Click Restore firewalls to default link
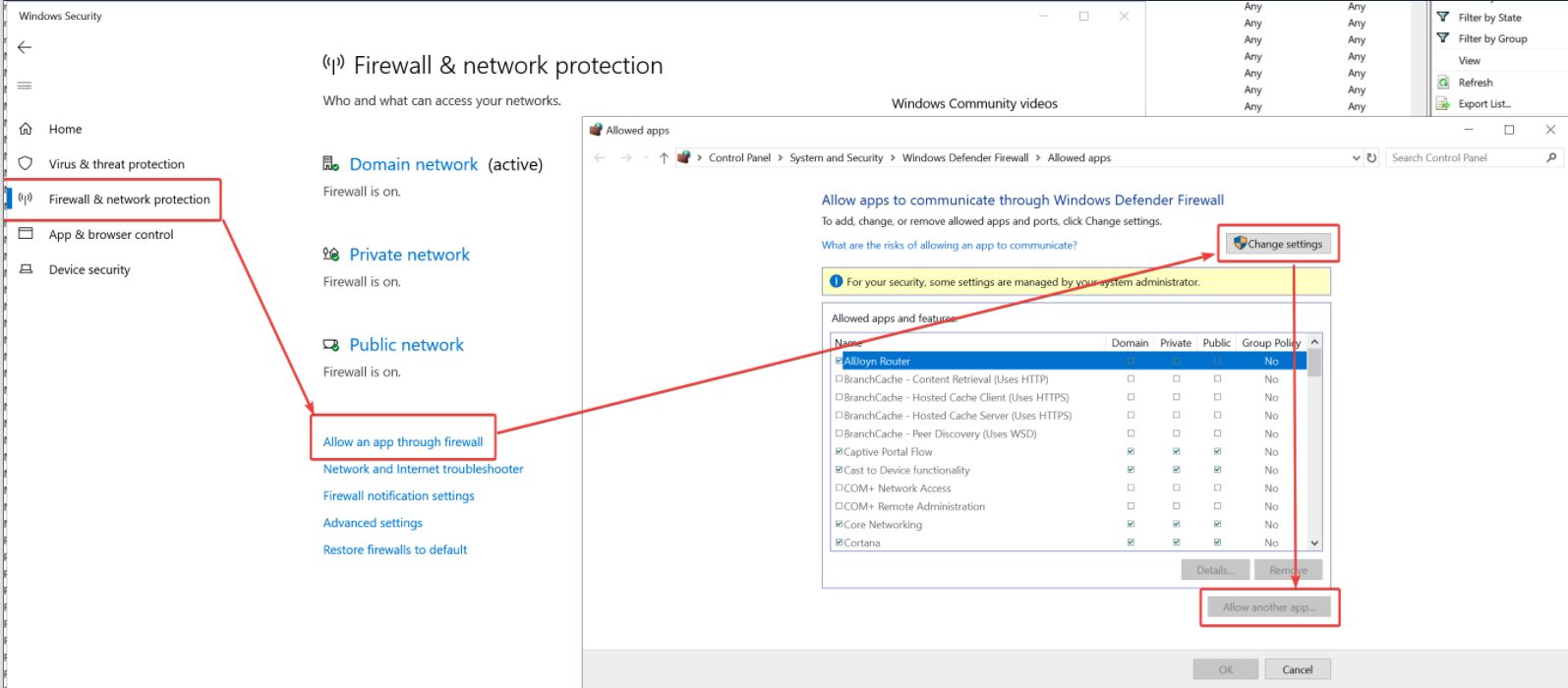 click(x=395, y=549)
